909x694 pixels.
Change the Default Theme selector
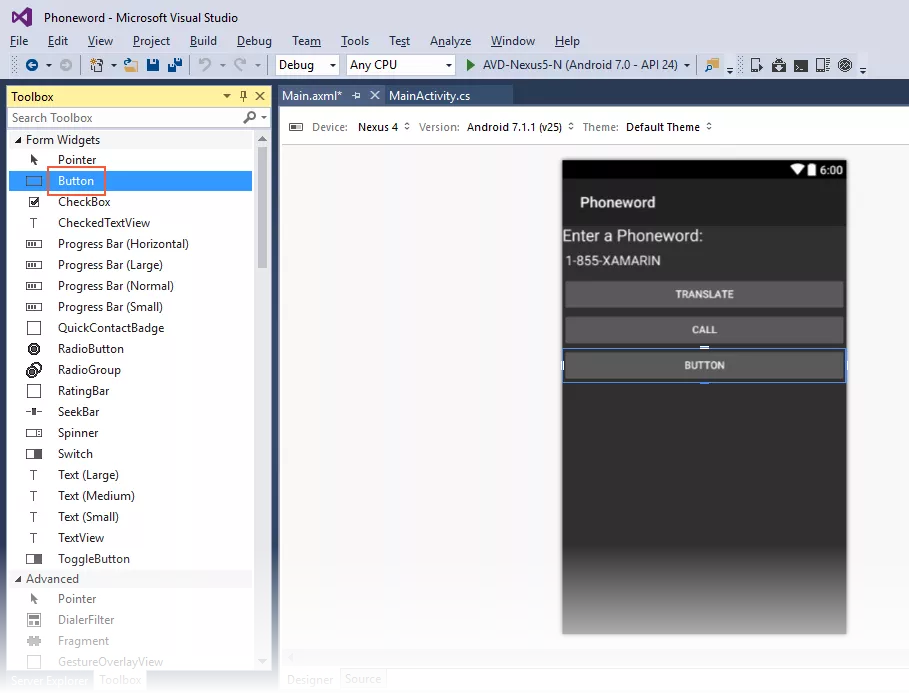[x=669, y=127]
